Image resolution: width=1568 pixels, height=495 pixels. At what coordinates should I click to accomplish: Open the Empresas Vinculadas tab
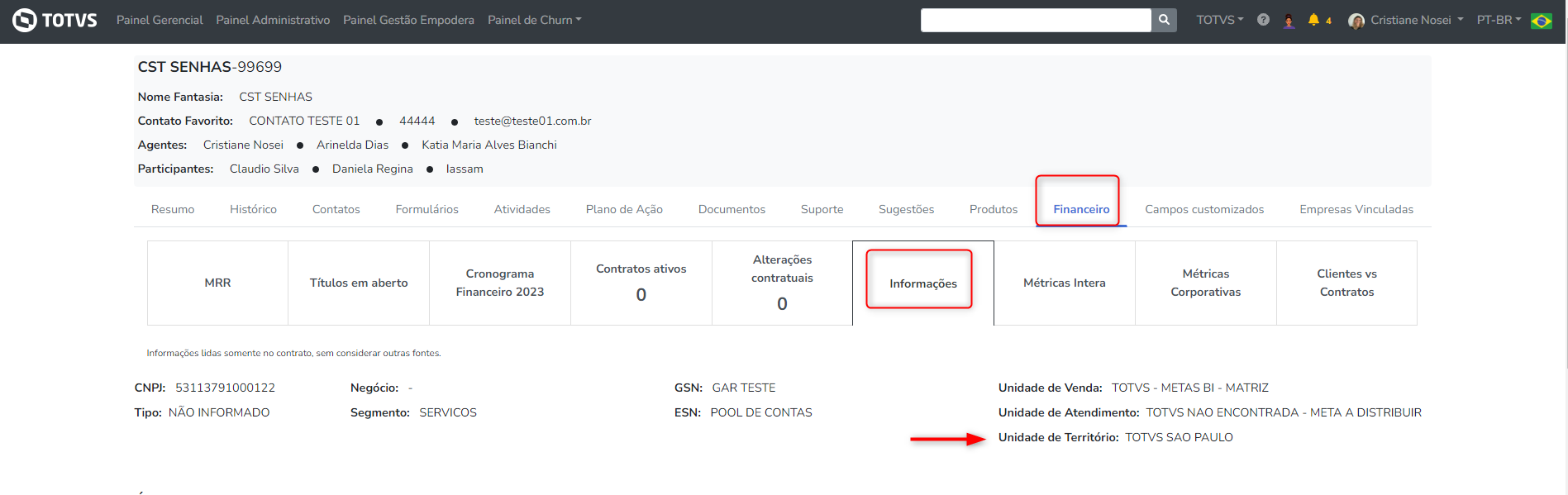click(x=1356, y=209)
